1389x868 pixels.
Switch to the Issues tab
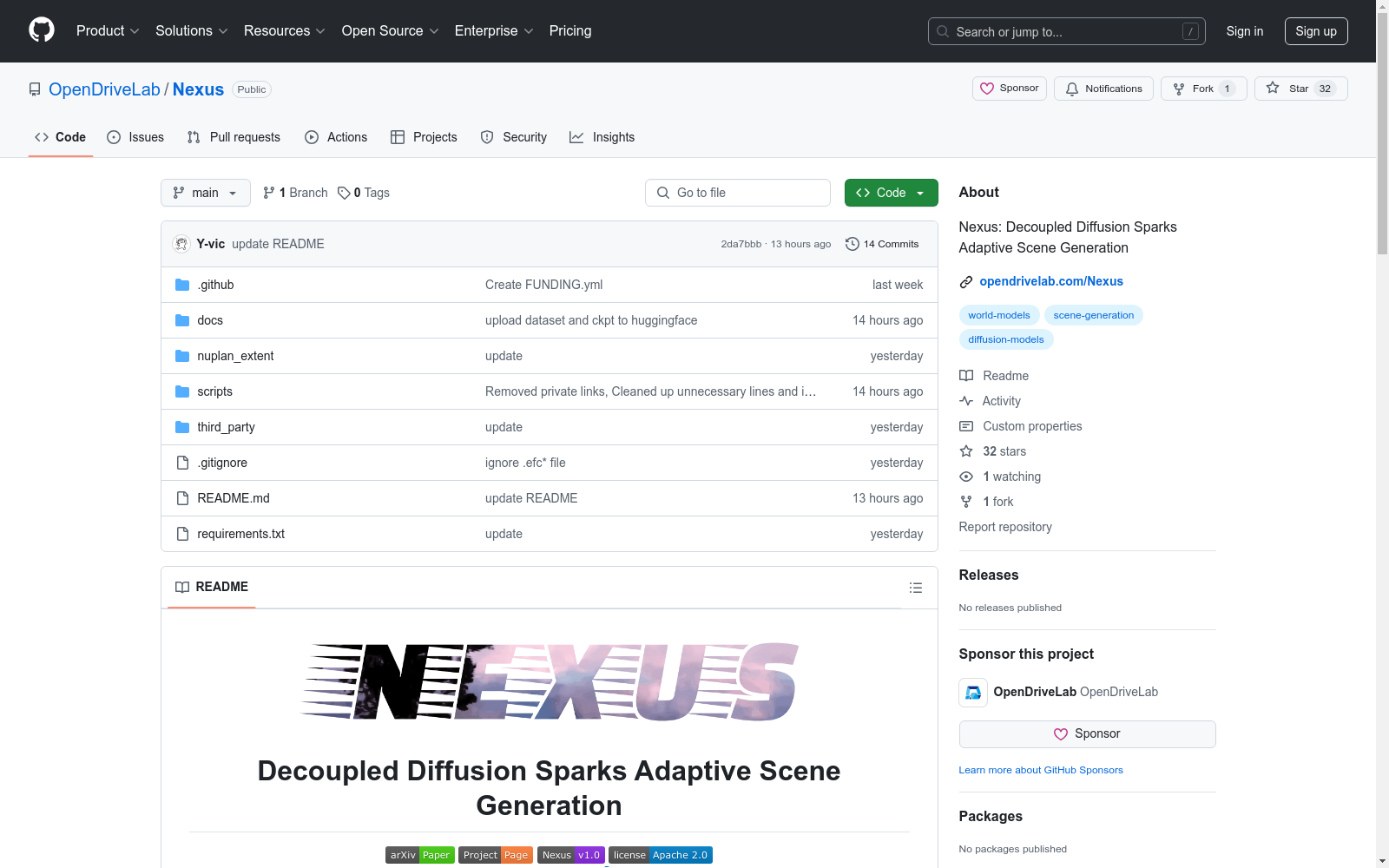point(135,137)
